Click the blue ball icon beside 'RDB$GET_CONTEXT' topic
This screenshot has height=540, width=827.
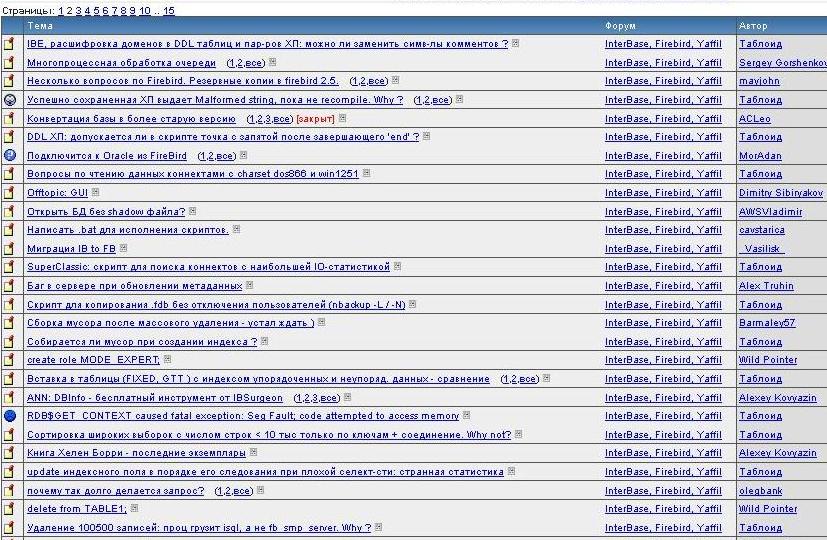(x=10, y=416)
